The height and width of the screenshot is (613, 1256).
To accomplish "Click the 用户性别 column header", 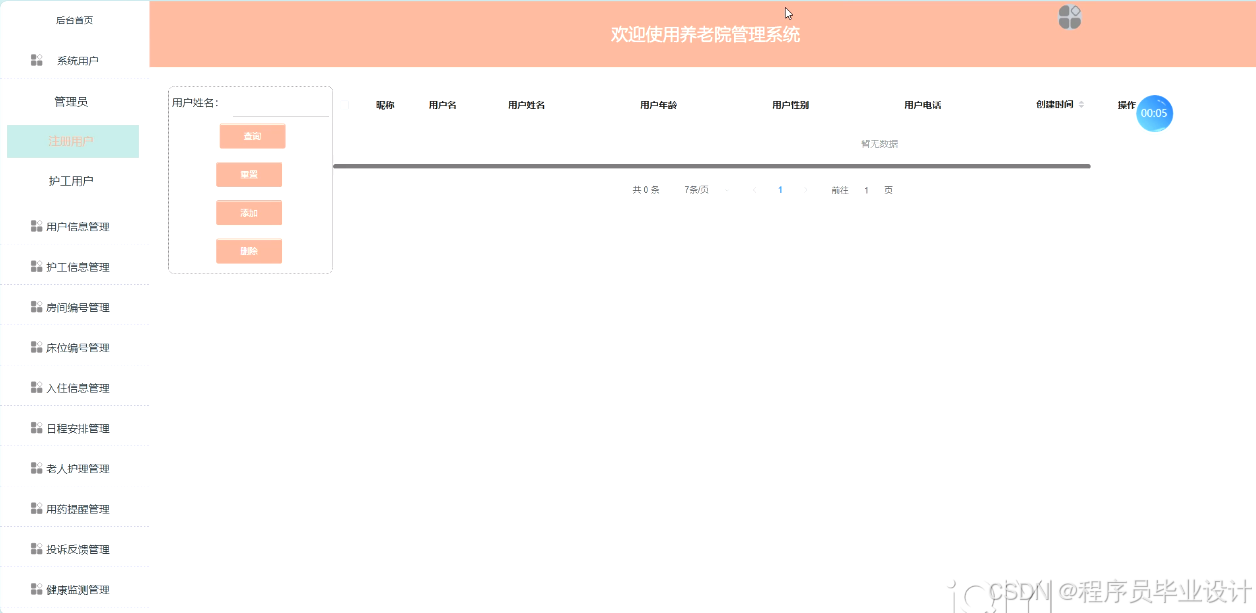I will (x=790, y=105).
